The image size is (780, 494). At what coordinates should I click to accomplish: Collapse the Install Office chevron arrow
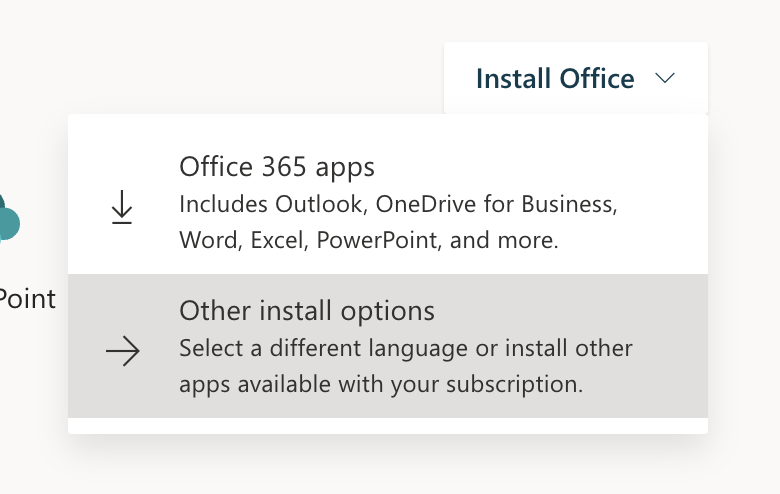click(x=665, y=78)
